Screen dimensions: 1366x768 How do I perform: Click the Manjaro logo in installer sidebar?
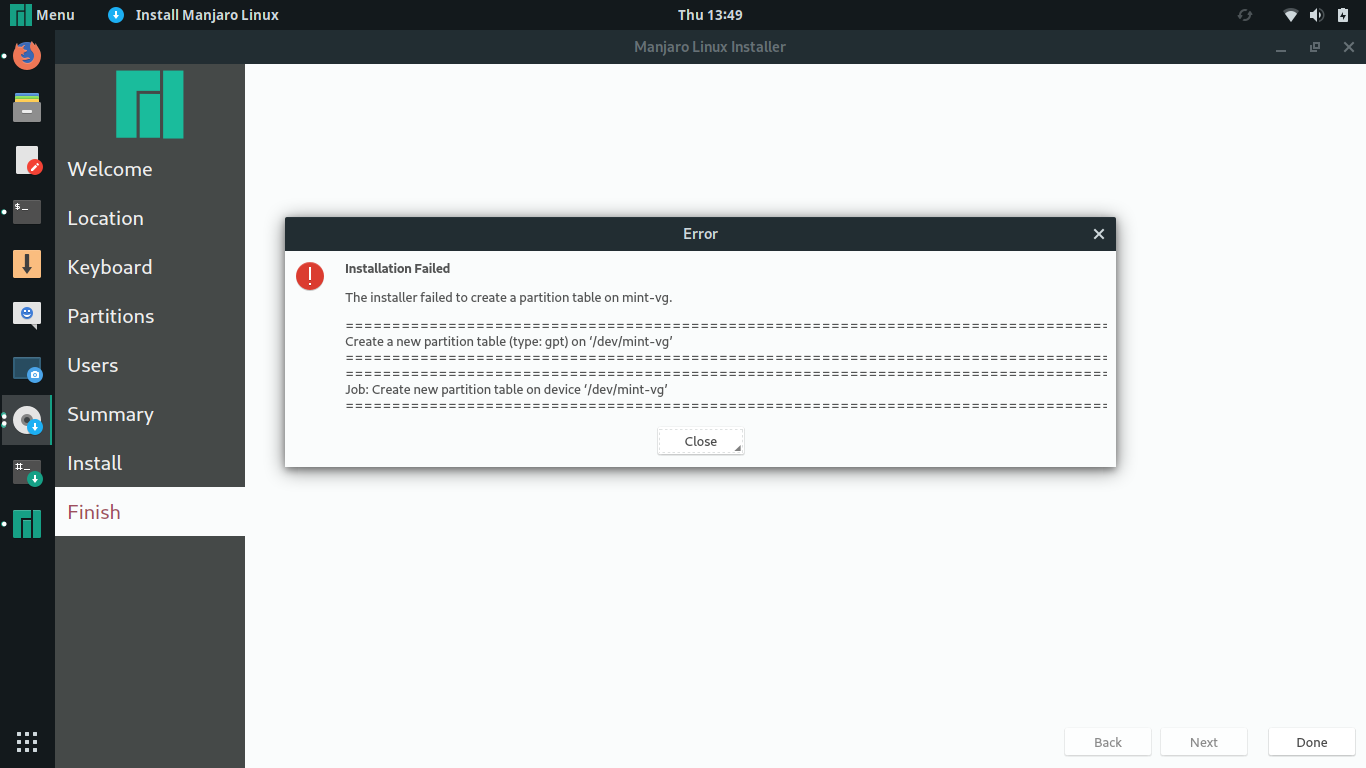(x=150, y=104)
